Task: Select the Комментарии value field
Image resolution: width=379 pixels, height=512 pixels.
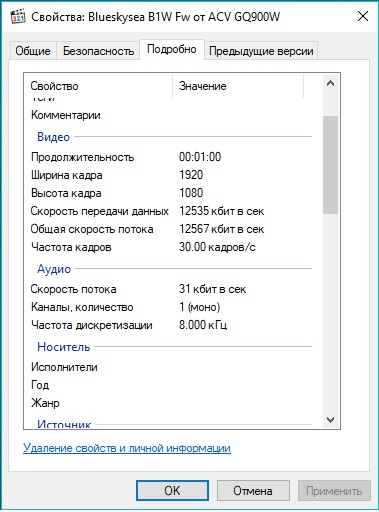Action: pos(244,115)
